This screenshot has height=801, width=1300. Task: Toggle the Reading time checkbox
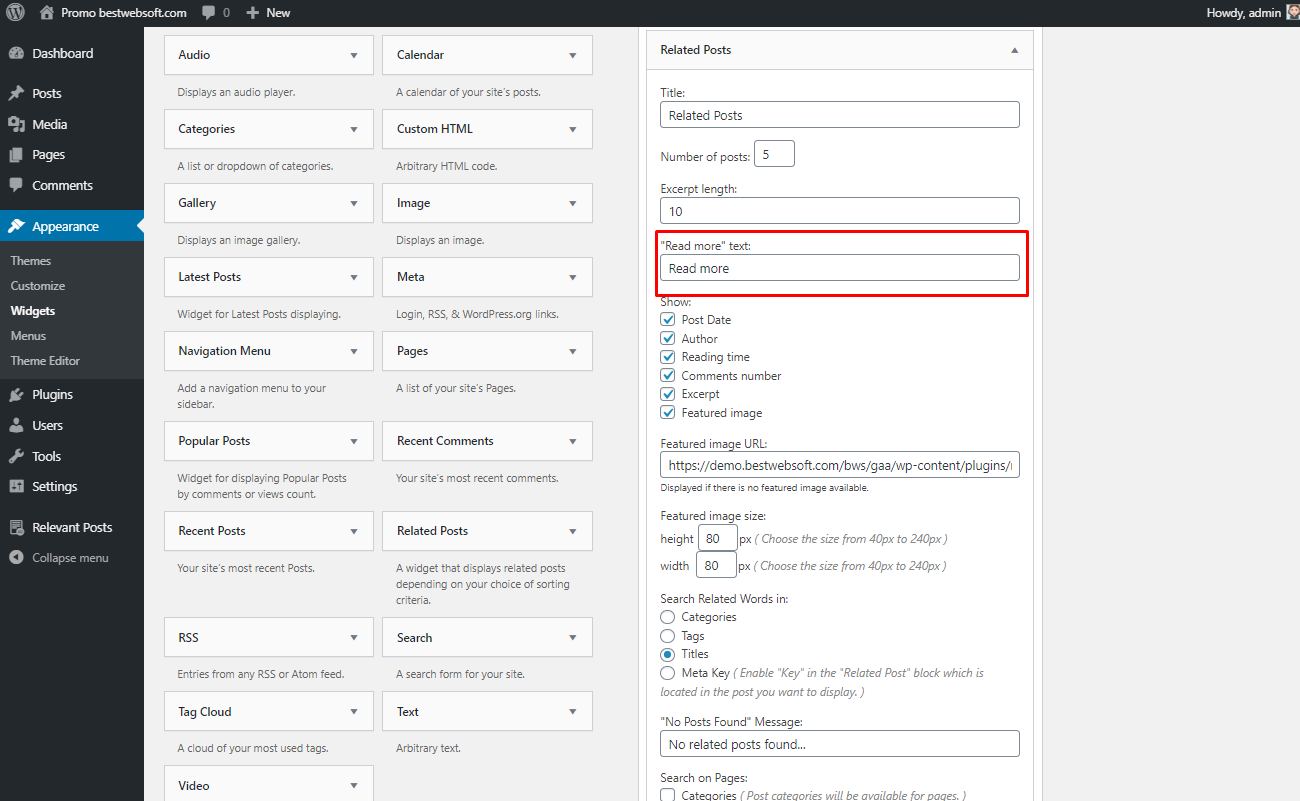coord(668,357)
